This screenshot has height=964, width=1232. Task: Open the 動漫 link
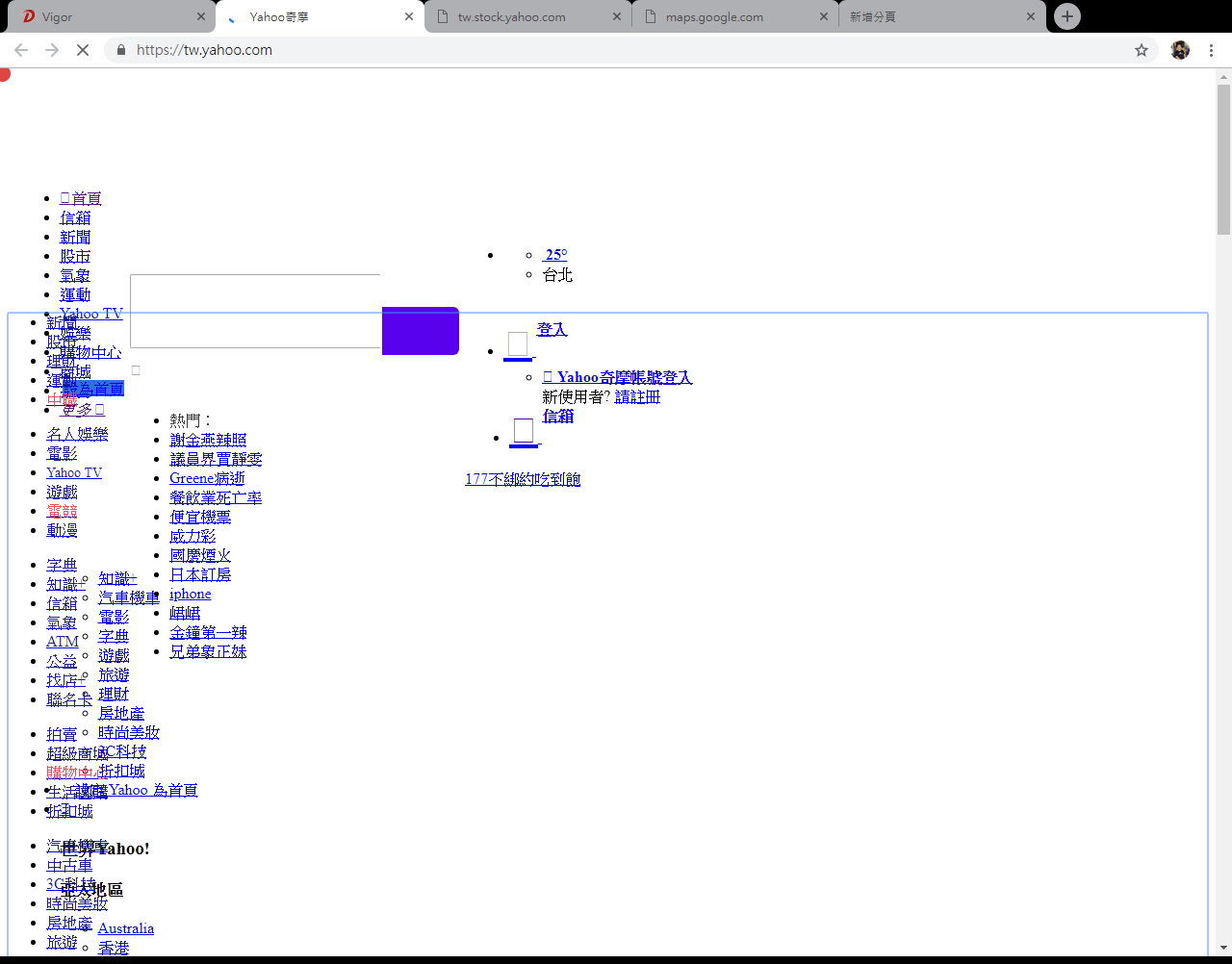click(62, 530)
